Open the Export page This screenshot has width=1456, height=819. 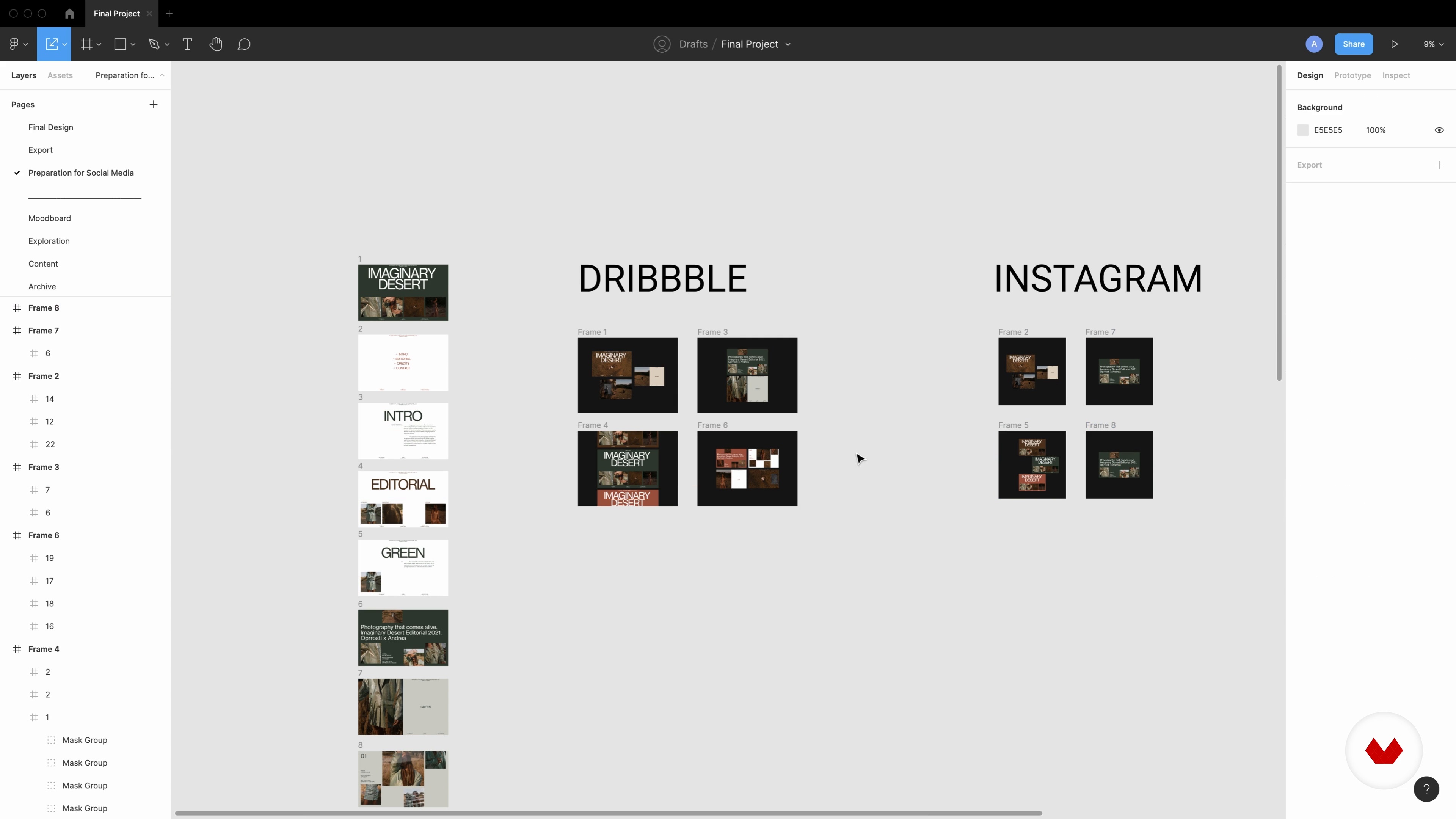click(40, 150)
